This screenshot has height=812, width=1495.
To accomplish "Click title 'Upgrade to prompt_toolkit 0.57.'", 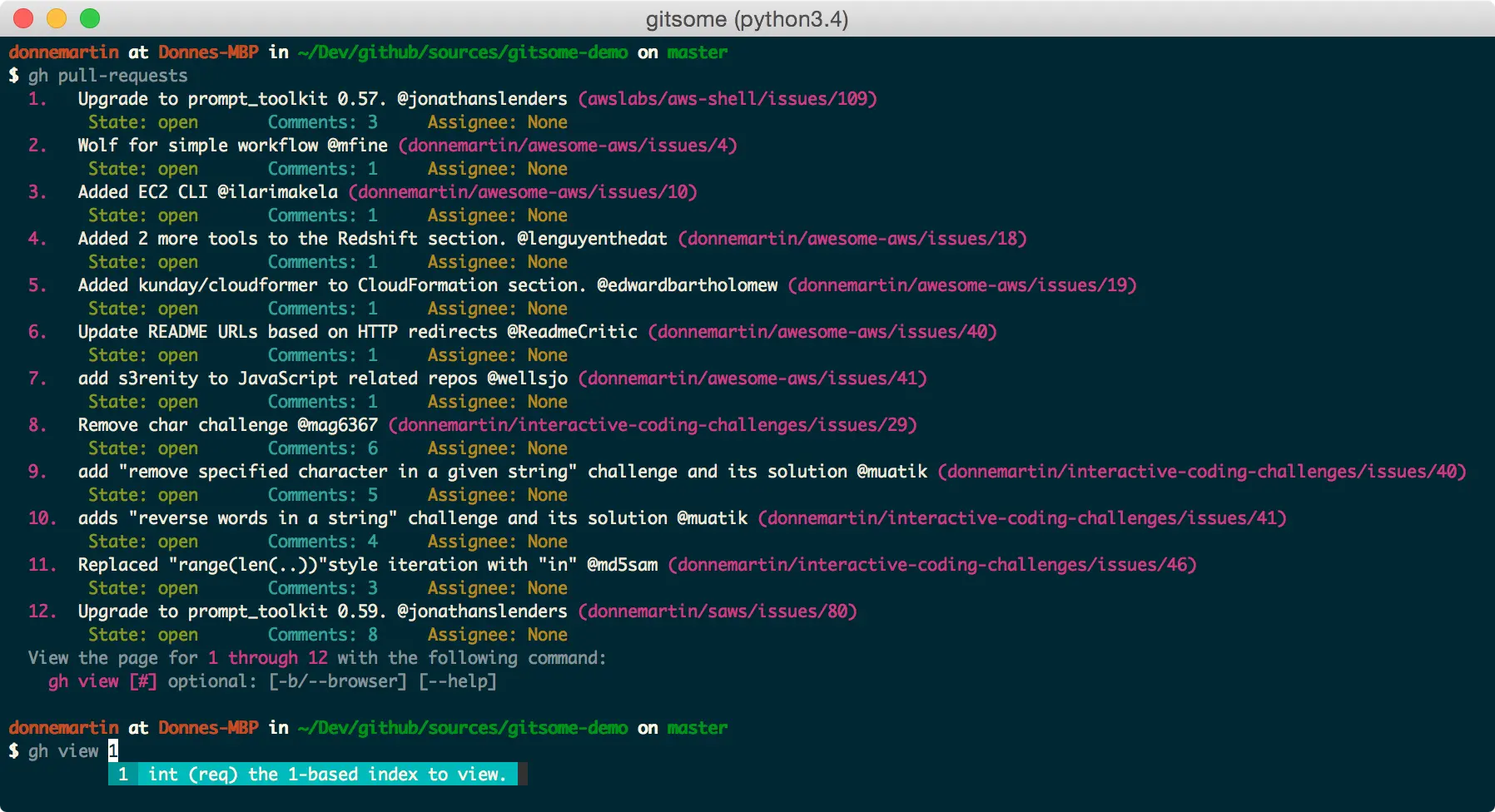I will [x=232, y=99].
